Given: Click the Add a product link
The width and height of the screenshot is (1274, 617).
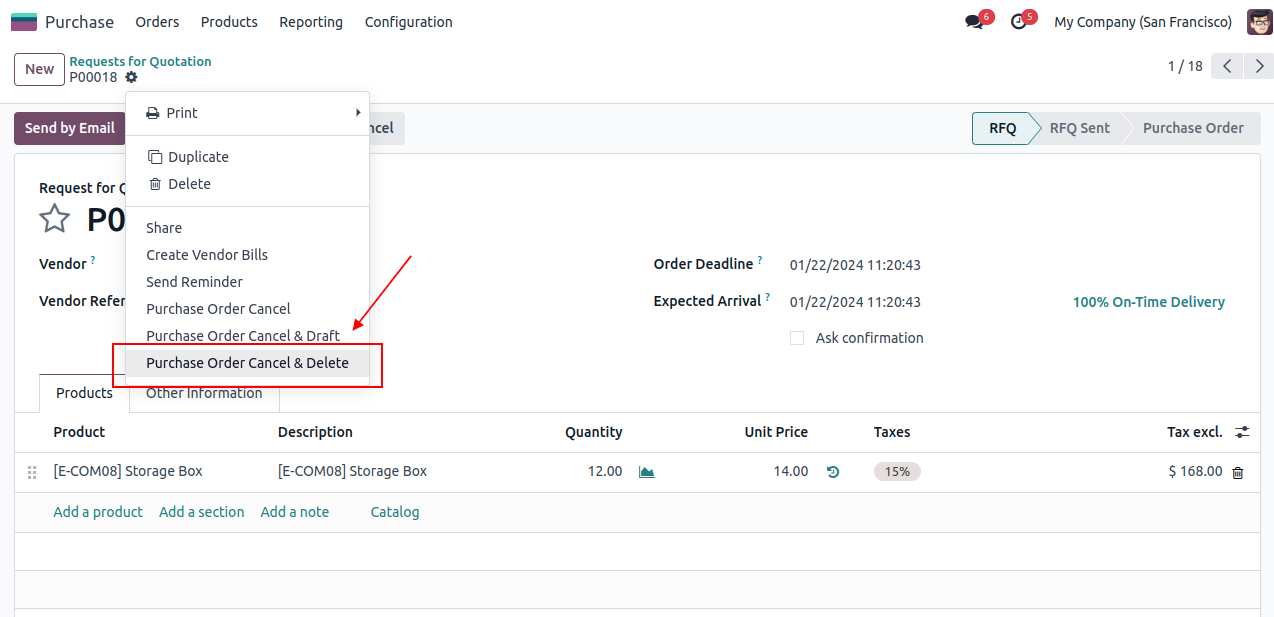Looking at the screenshot, I should [x=98, y=512].
